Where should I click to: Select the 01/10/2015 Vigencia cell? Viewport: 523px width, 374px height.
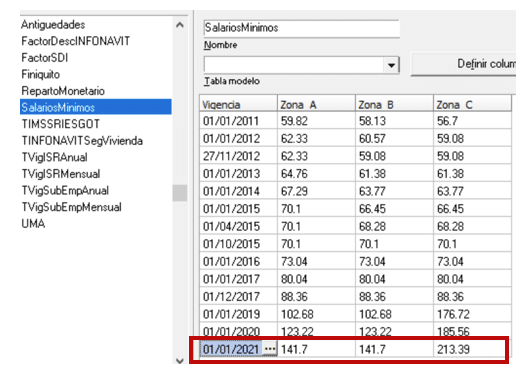238,244
